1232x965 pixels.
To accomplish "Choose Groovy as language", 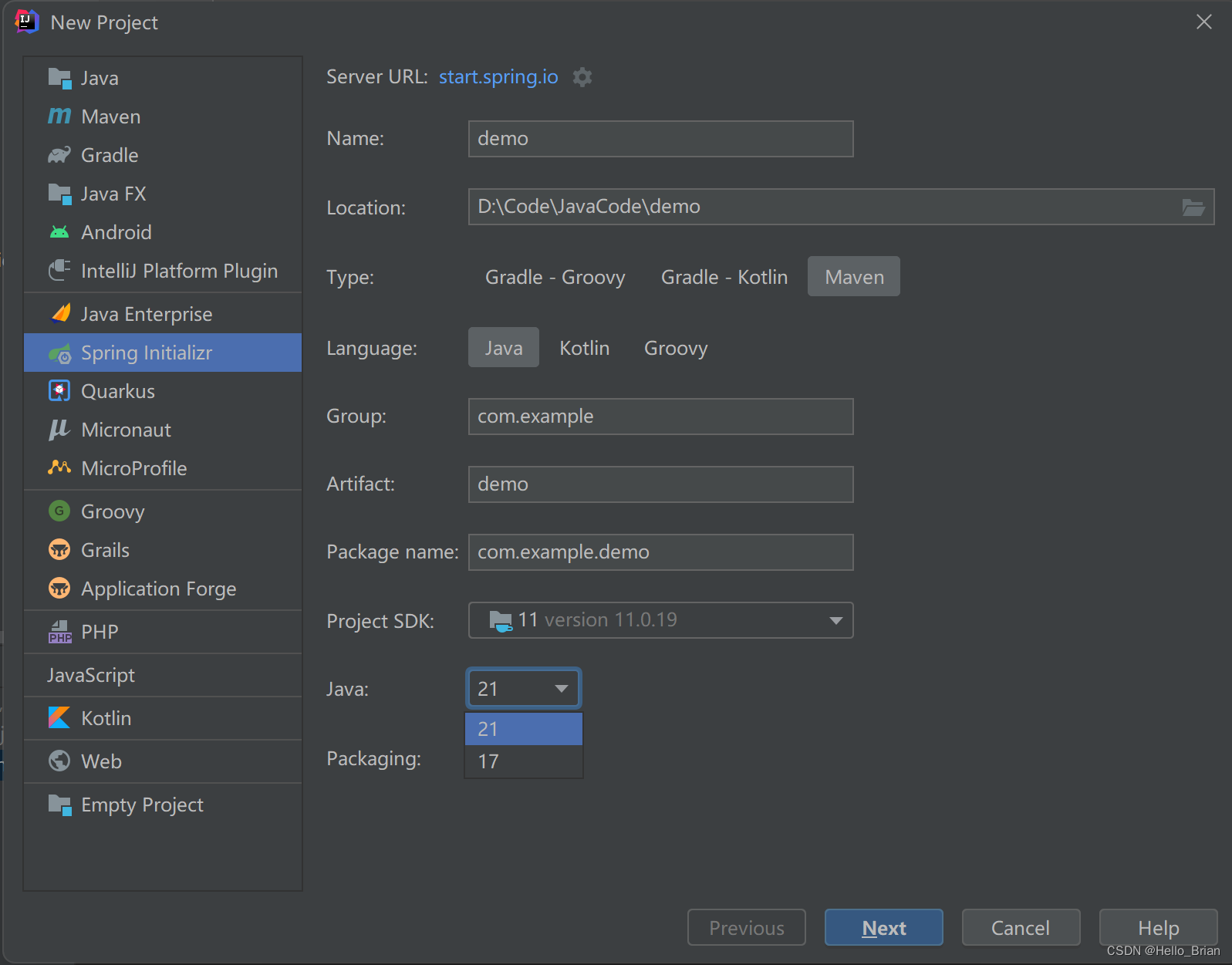I will pos(676,348).
